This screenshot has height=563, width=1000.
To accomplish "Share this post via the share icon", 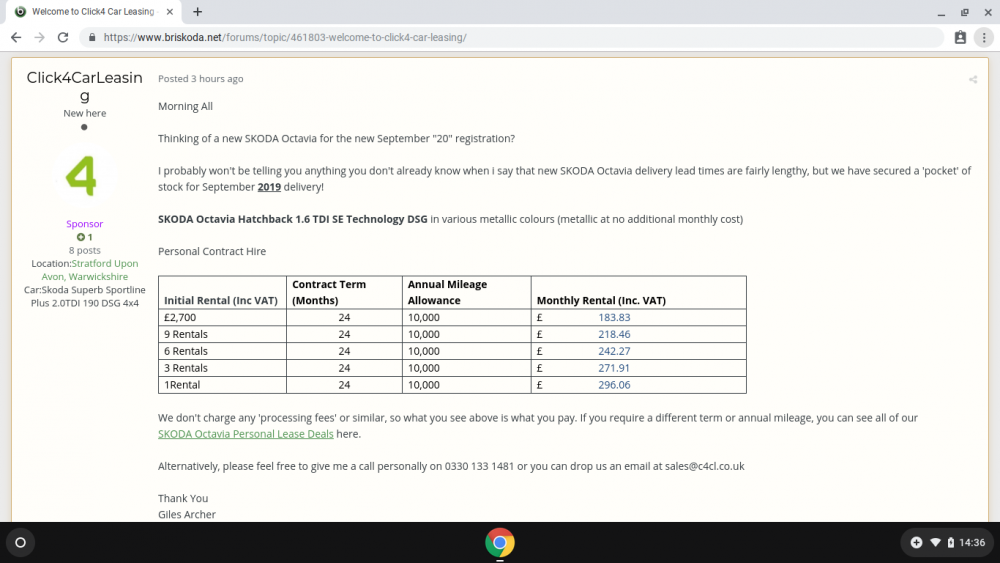I will 973,80.
